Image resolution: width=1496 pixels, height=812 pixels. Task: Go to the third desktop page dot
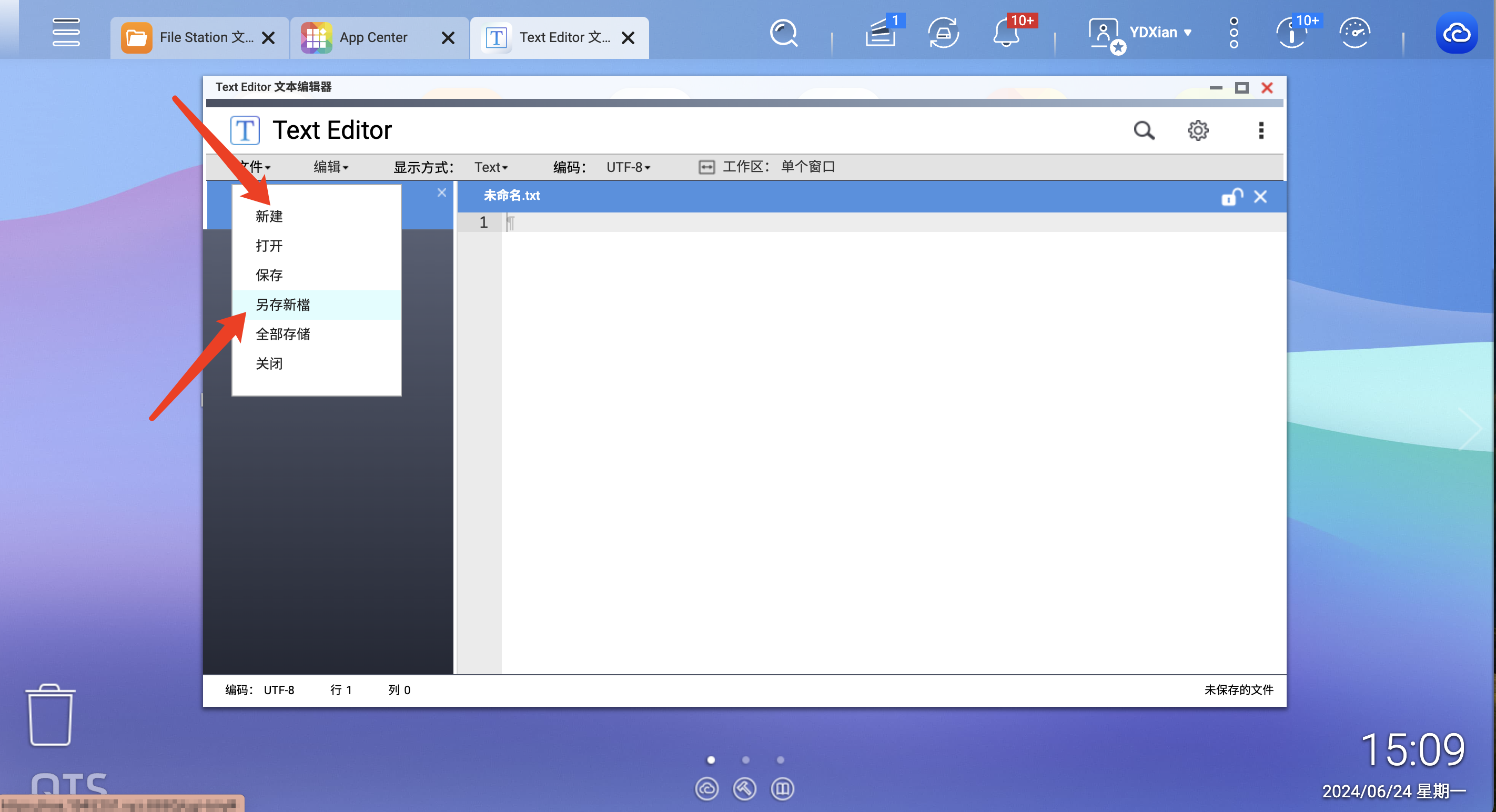pyautogui.click(x=780, y=760)
